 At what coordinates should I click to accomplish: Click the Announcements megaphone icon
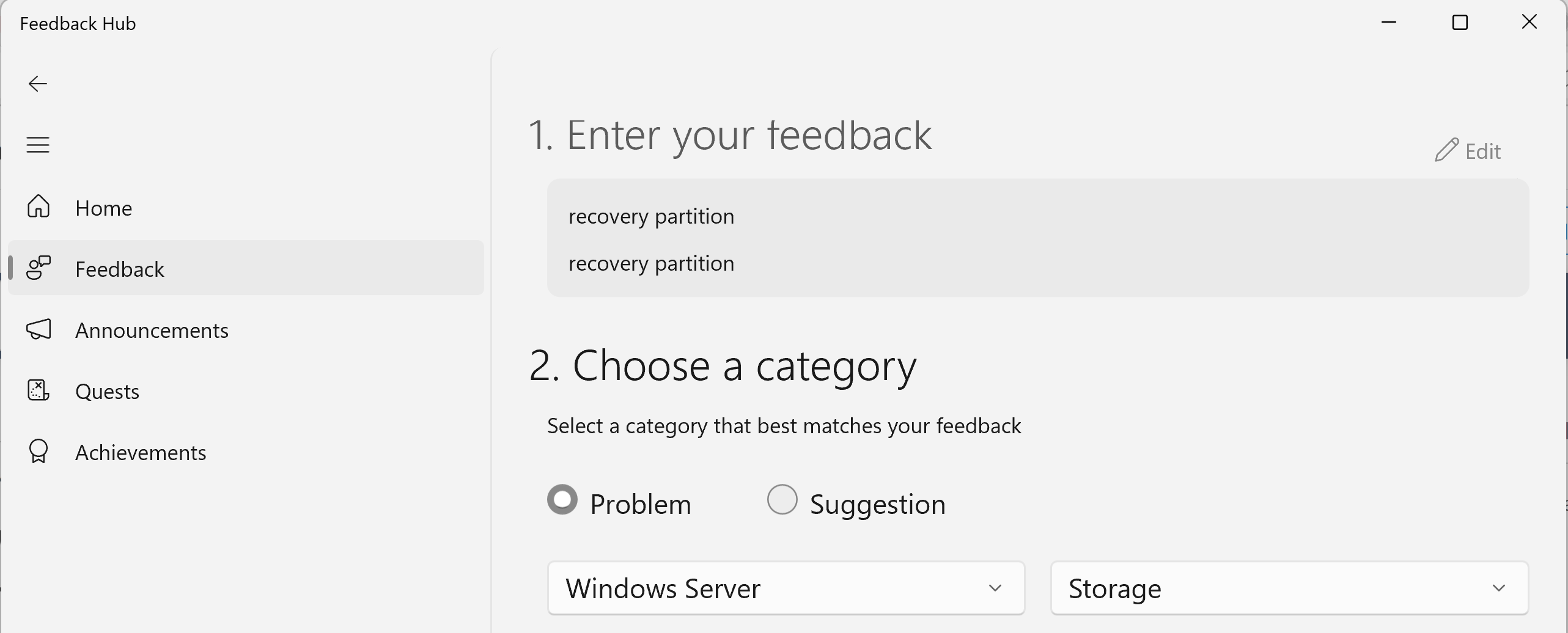(38, 329)
